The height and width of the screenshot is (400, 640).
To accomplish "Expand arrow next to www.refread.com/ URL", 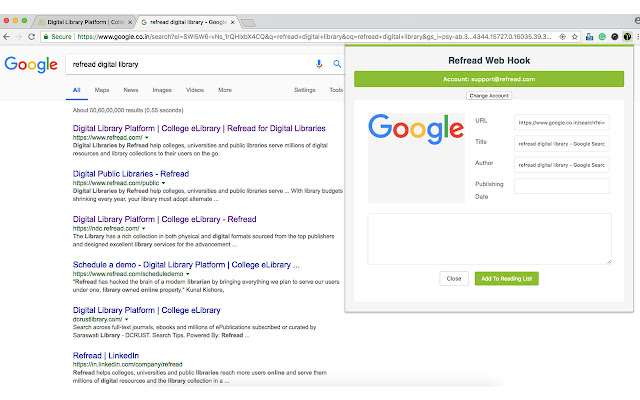I will point(147,138).
